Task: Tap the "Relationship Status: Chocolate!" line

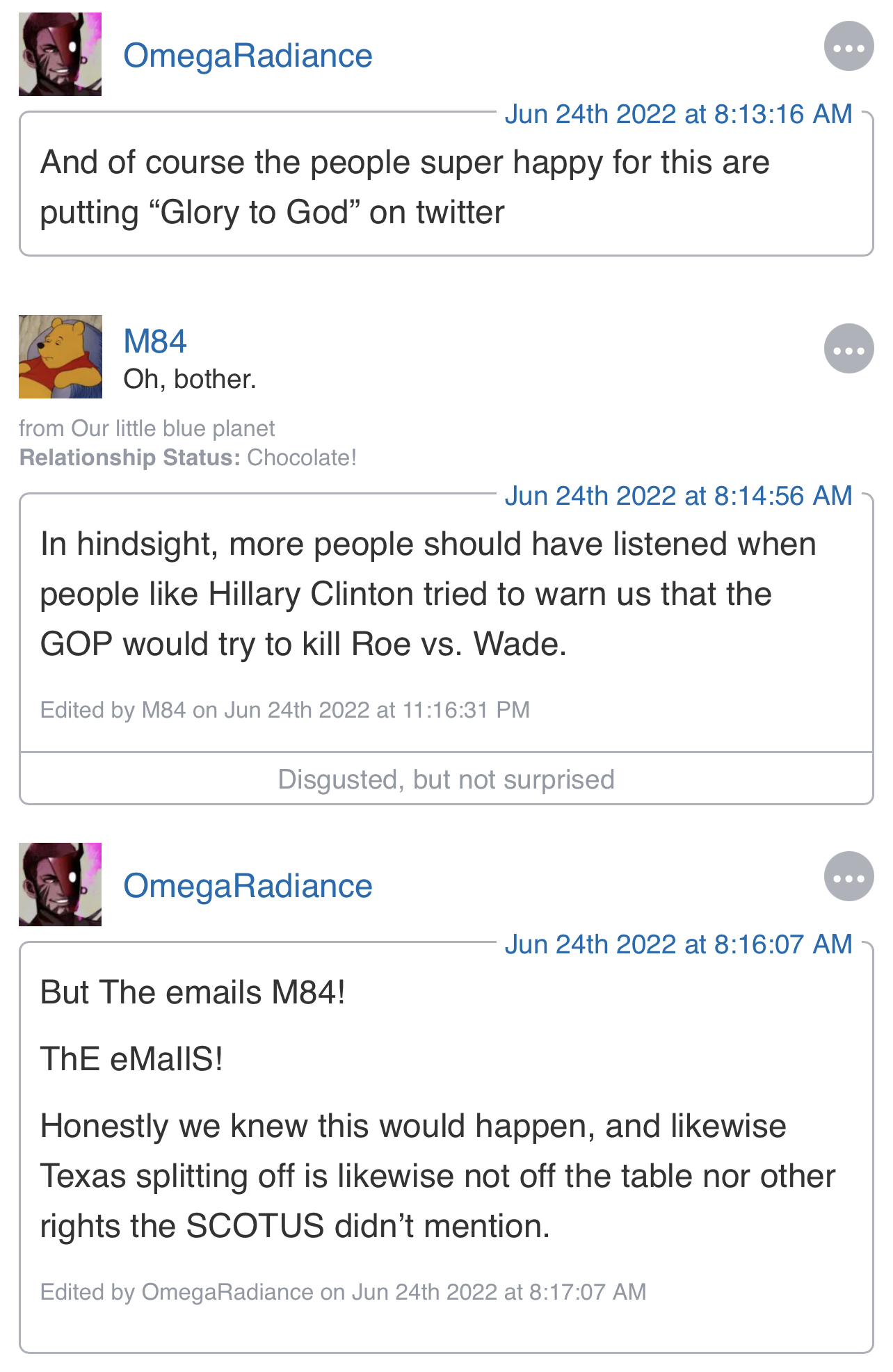Action: (188, 458)
